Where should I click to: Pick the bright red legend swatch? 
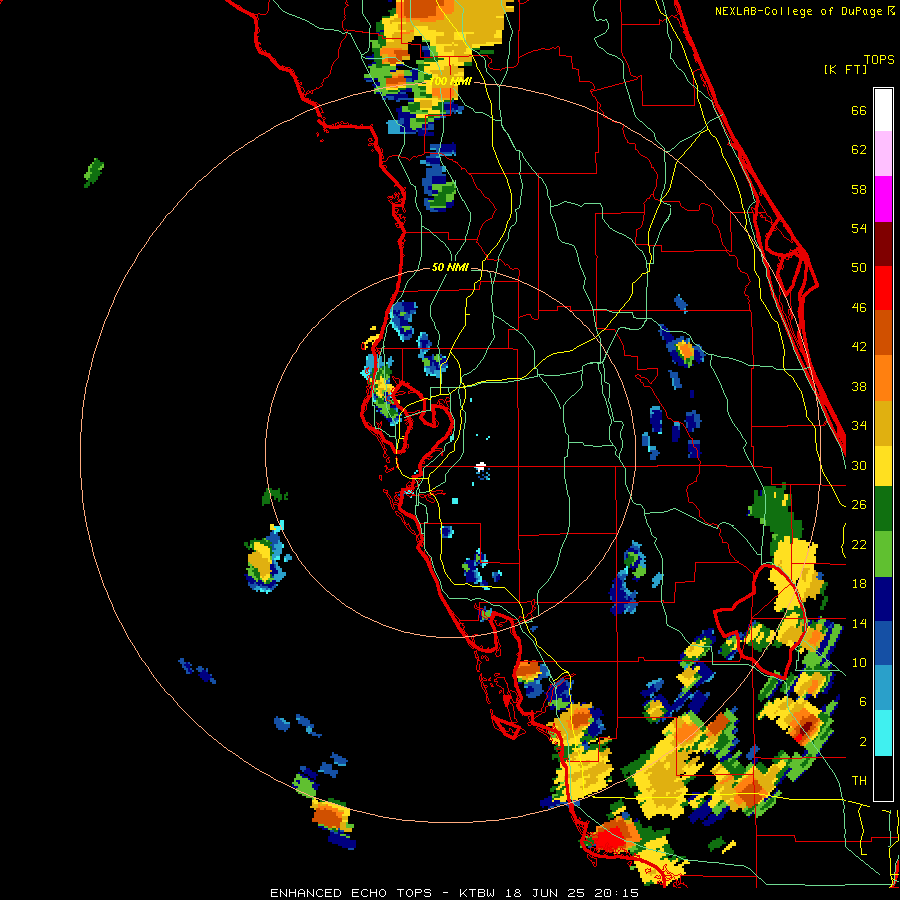point(883,288)
